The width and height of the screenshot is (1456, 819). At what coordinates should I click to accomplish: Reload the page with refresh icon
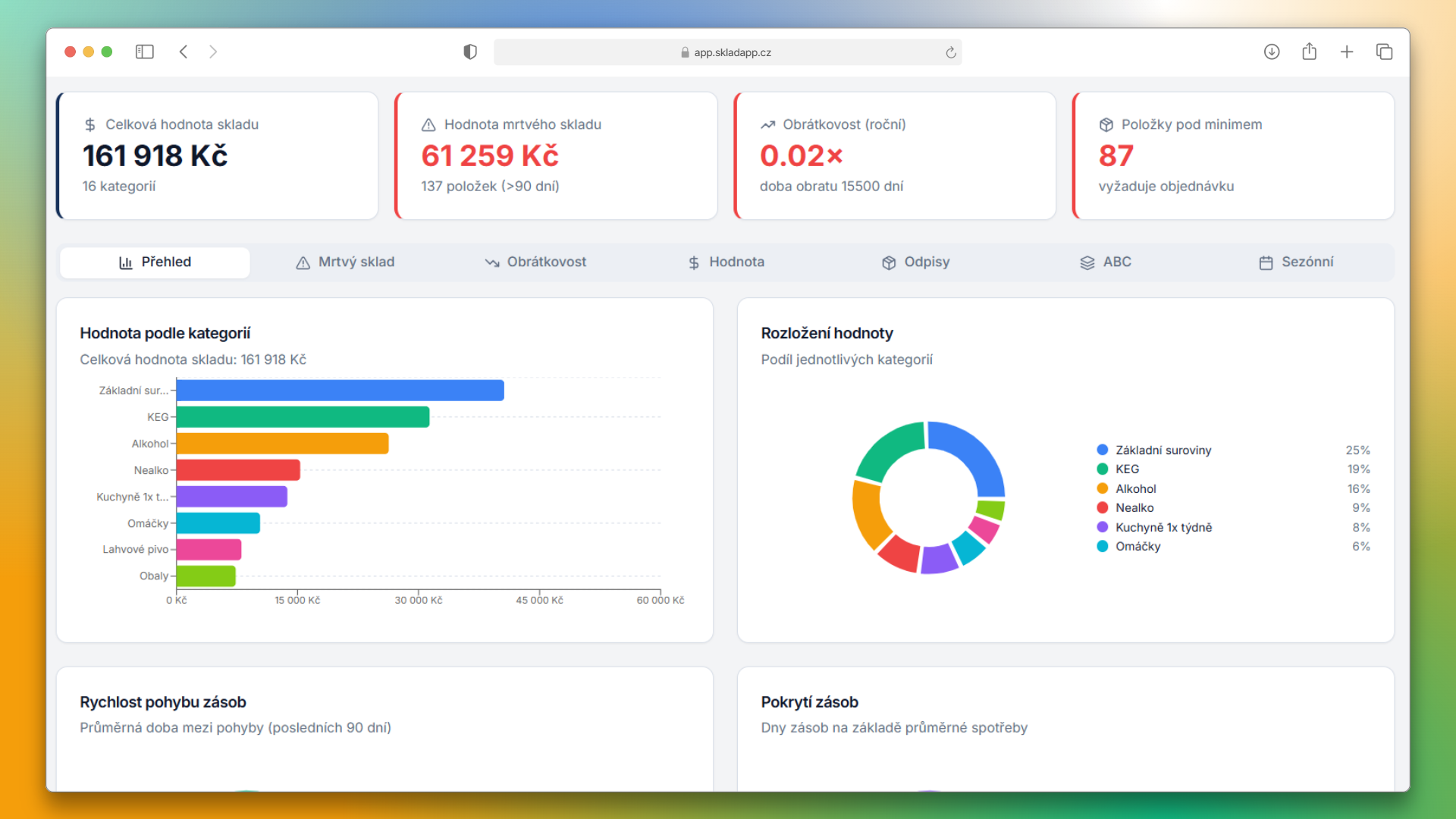[950, 52]
